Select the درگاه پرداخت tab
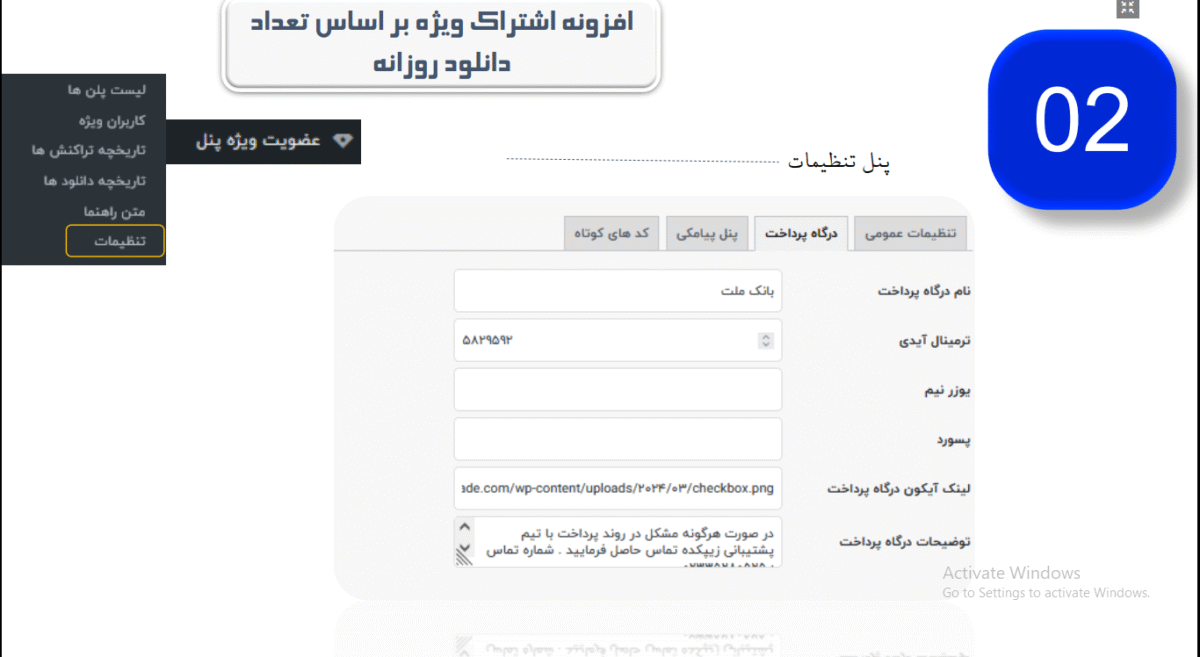Screen dimensions: 1200x657 click(801, 233)
